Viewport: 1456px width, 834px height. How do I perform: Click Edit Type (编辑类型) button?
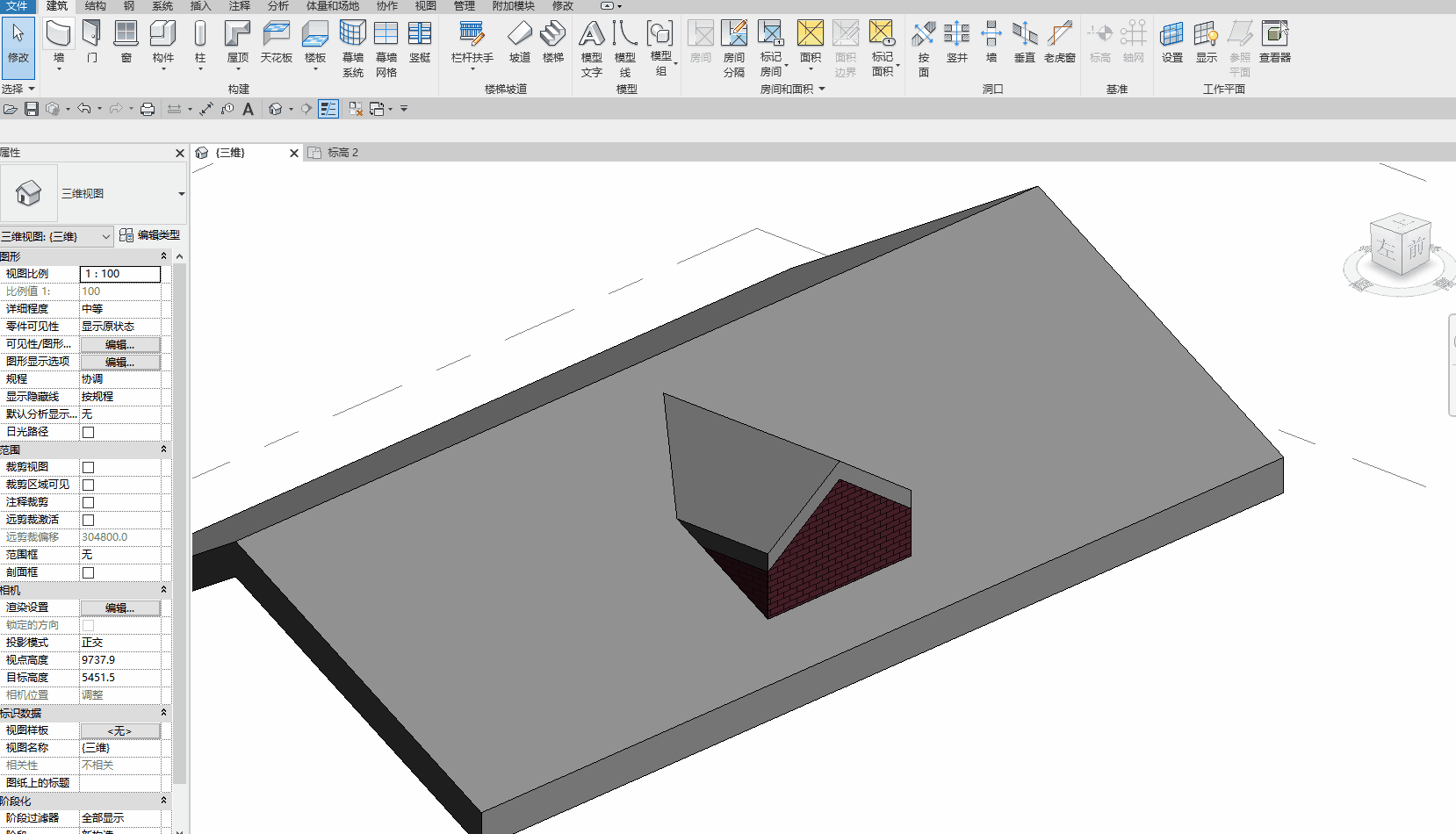point(150,235)
